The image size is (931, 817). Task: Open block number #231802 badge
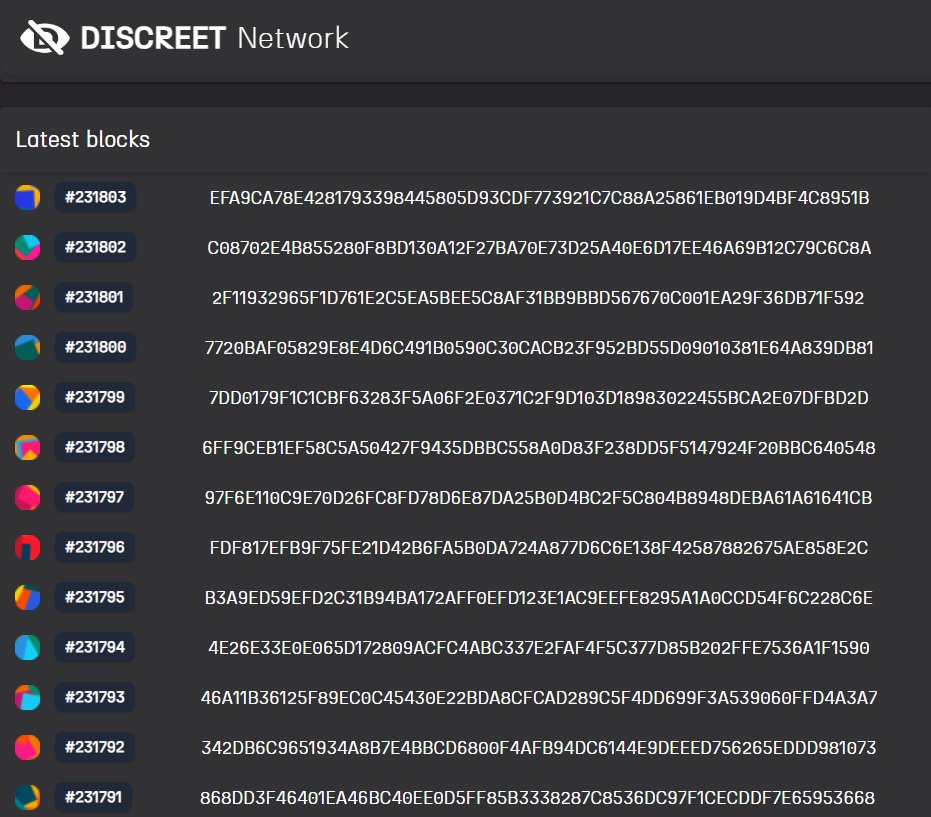tap(95, 247)
